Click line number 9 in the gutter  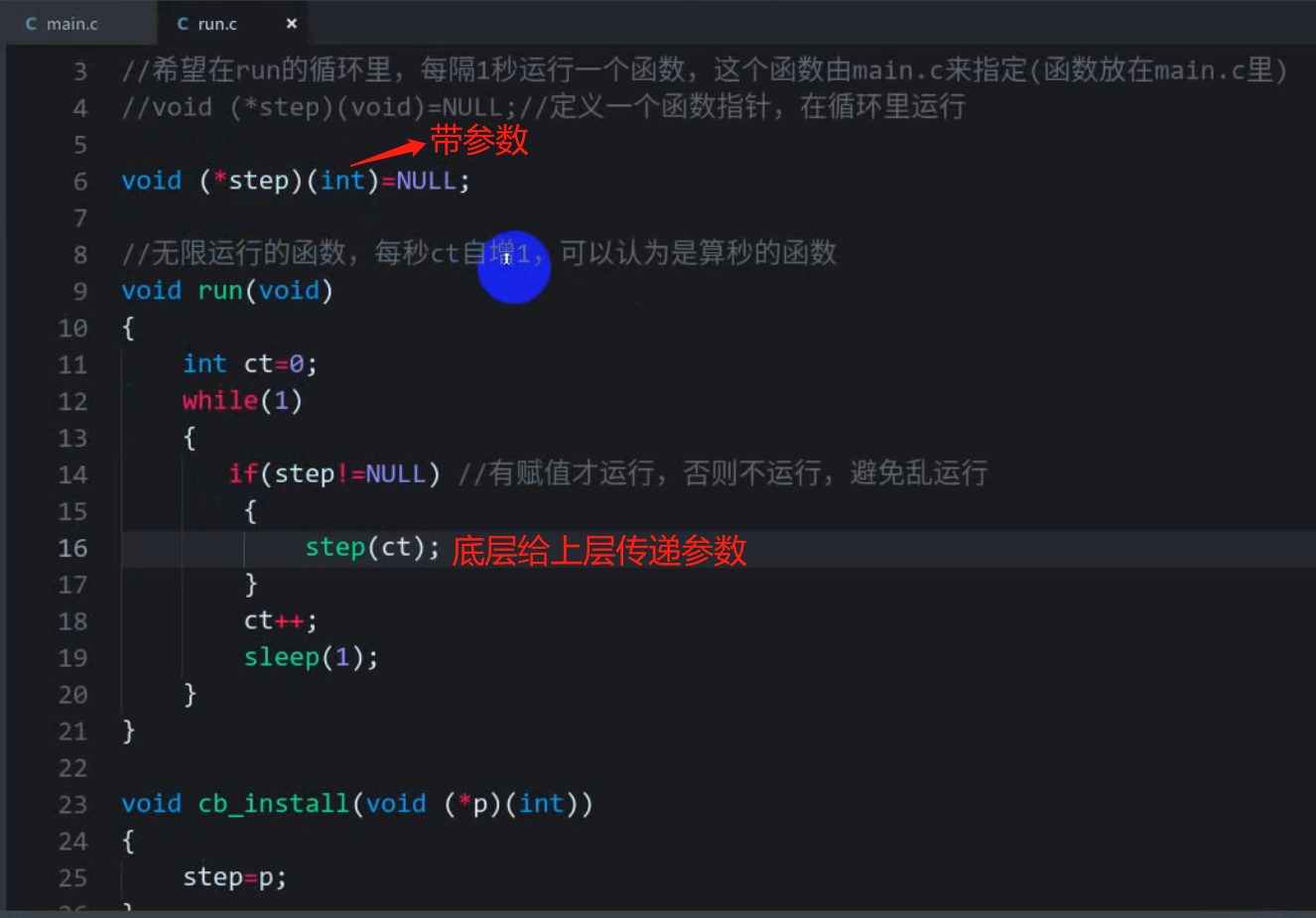coord(80,292)
